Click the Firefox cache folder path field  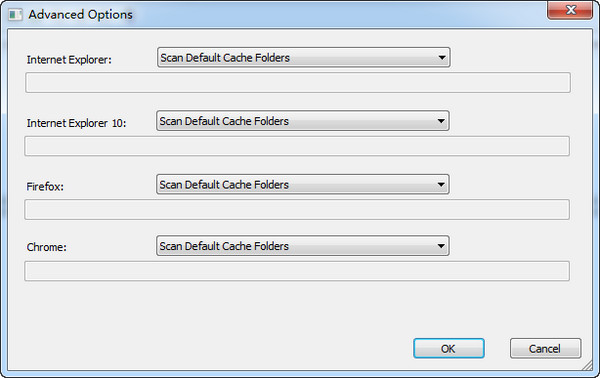pyautogui.click(x=297, y=210)
